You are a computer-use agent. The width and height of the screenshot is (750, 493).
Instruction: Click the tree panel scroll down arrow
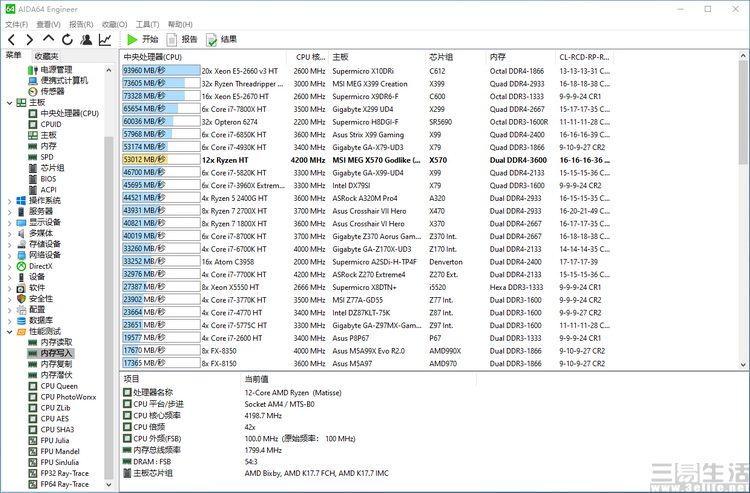(109, 484)
